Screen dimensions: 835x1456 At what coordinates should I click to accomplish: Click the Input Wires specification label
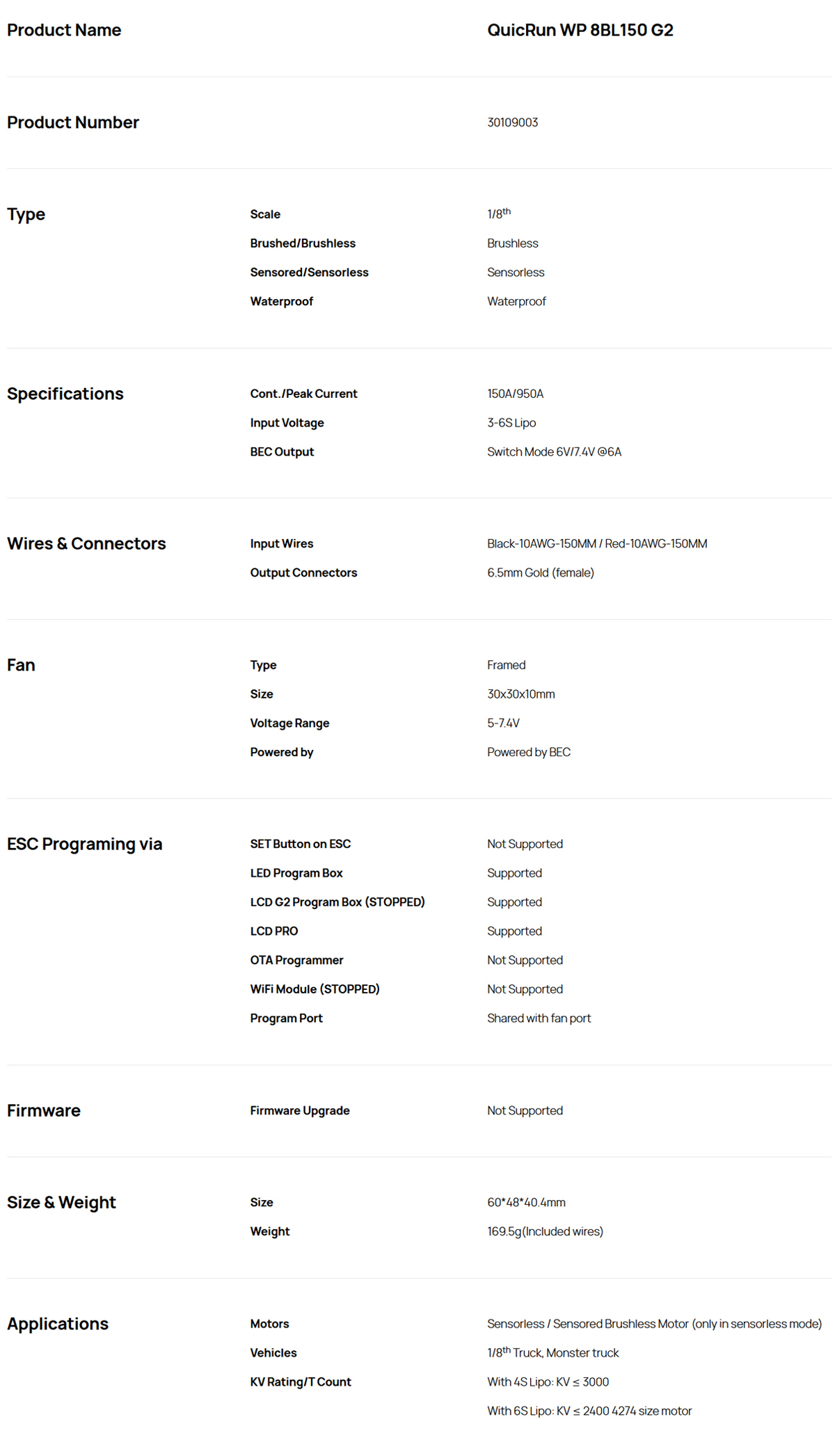(x=282, y=544)
